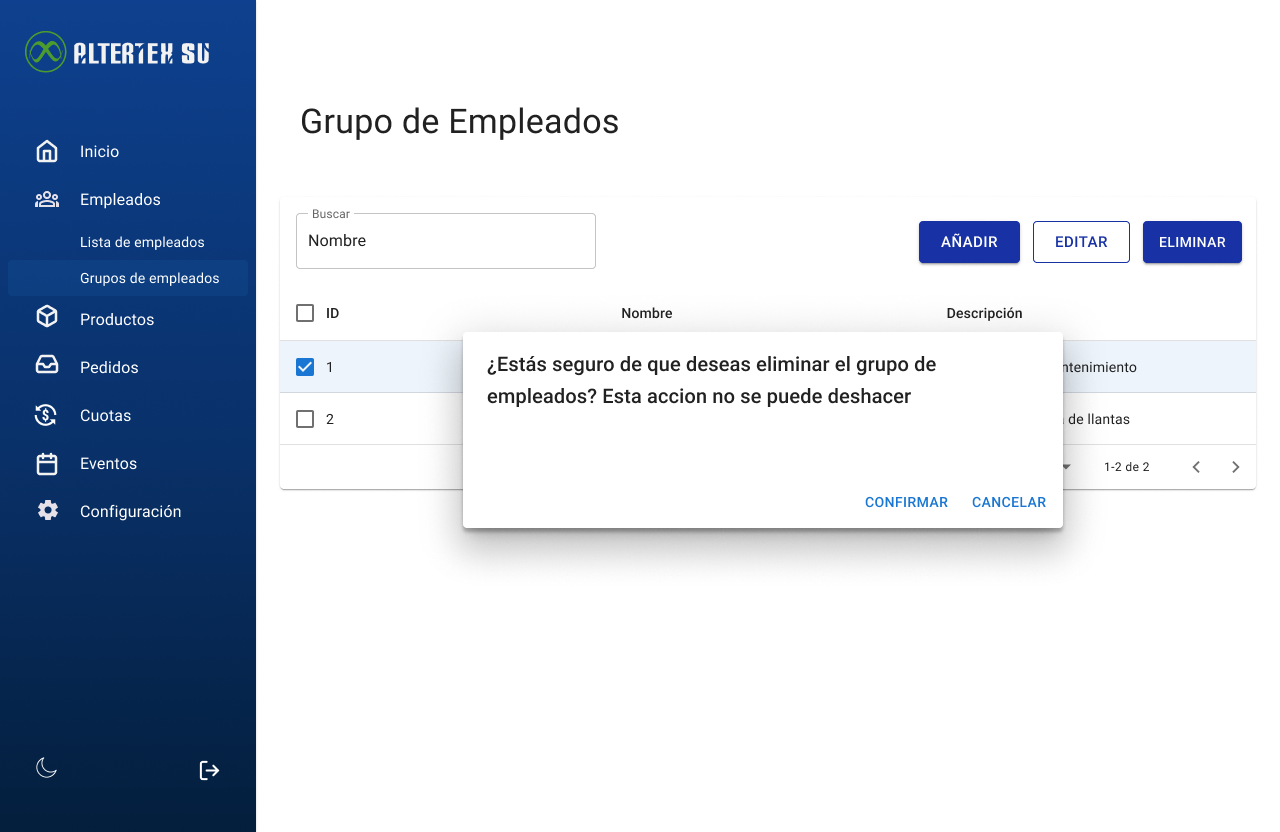Viewport: 1280px width, 832px height.
Task: Open the Pedidos sidebar section
Action: [x=128, y=368]
